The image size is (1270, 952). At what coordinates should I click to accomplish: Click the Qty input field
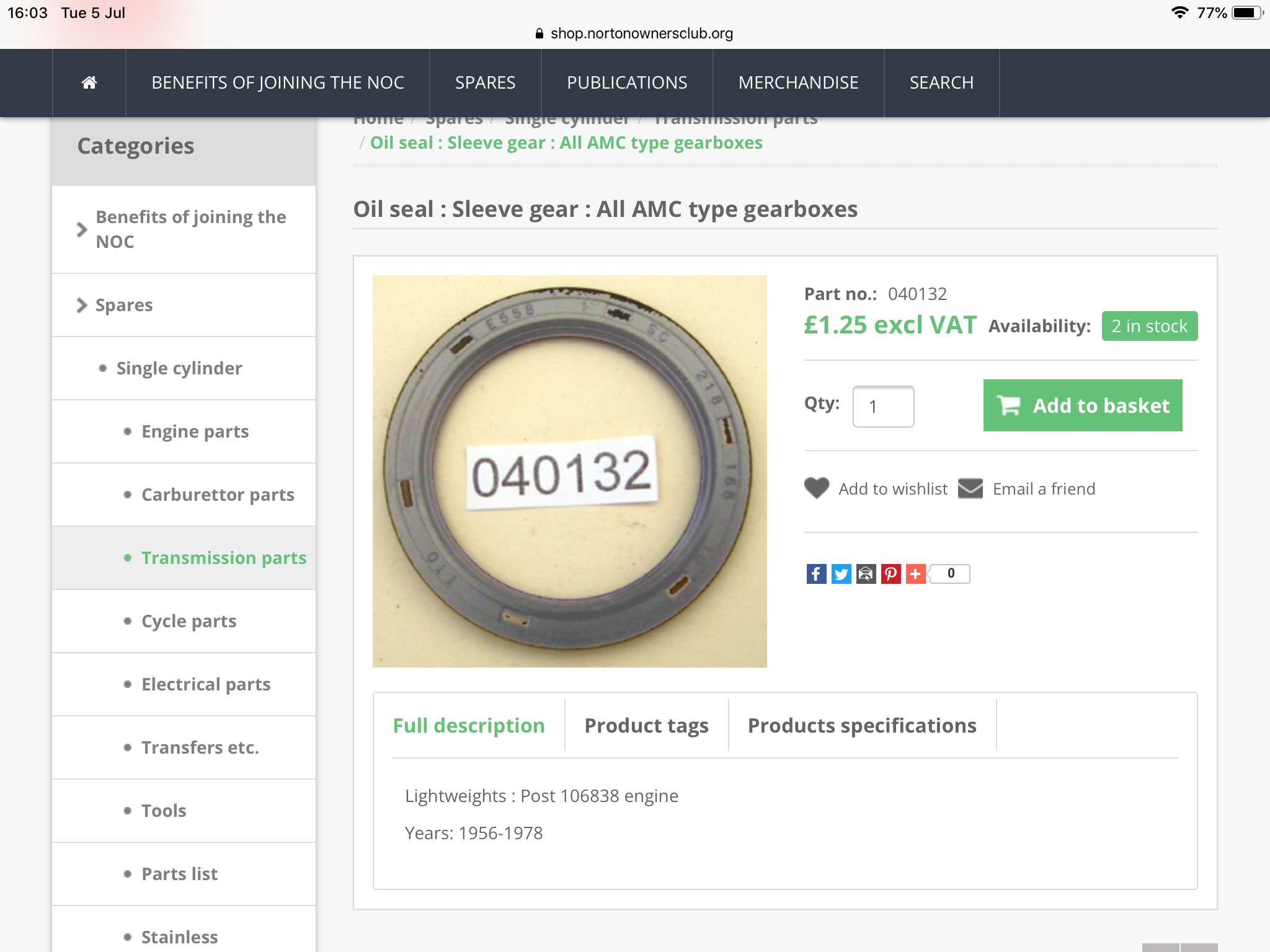click(883, 407)
